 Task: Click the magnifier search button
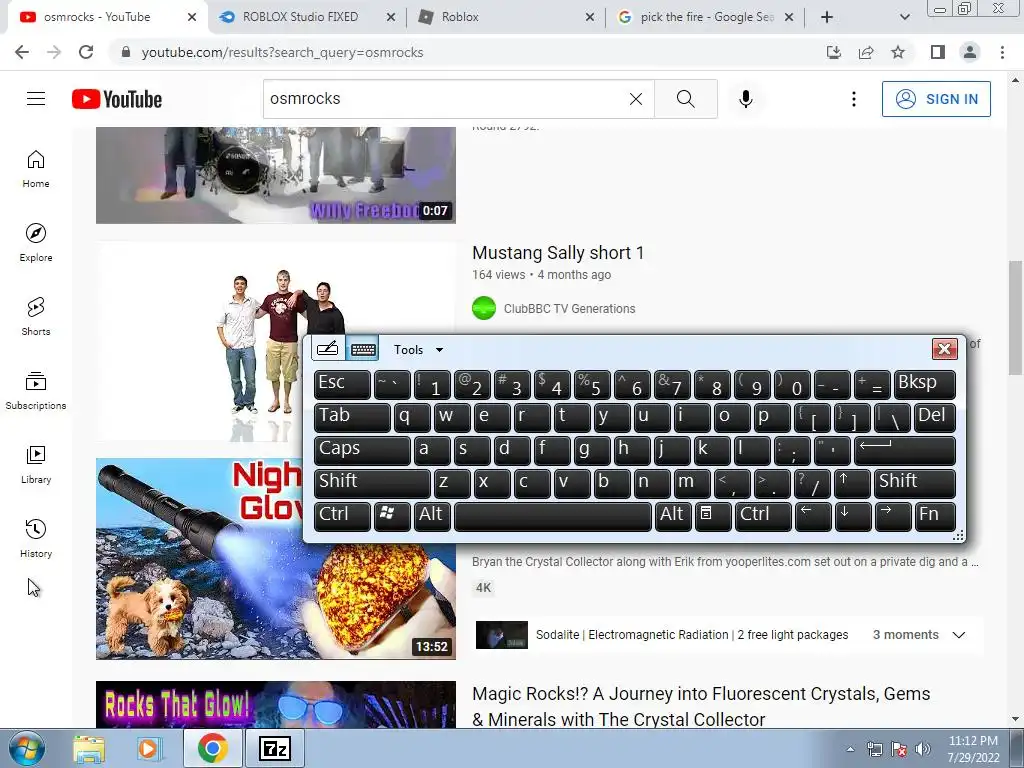[686, 99]
